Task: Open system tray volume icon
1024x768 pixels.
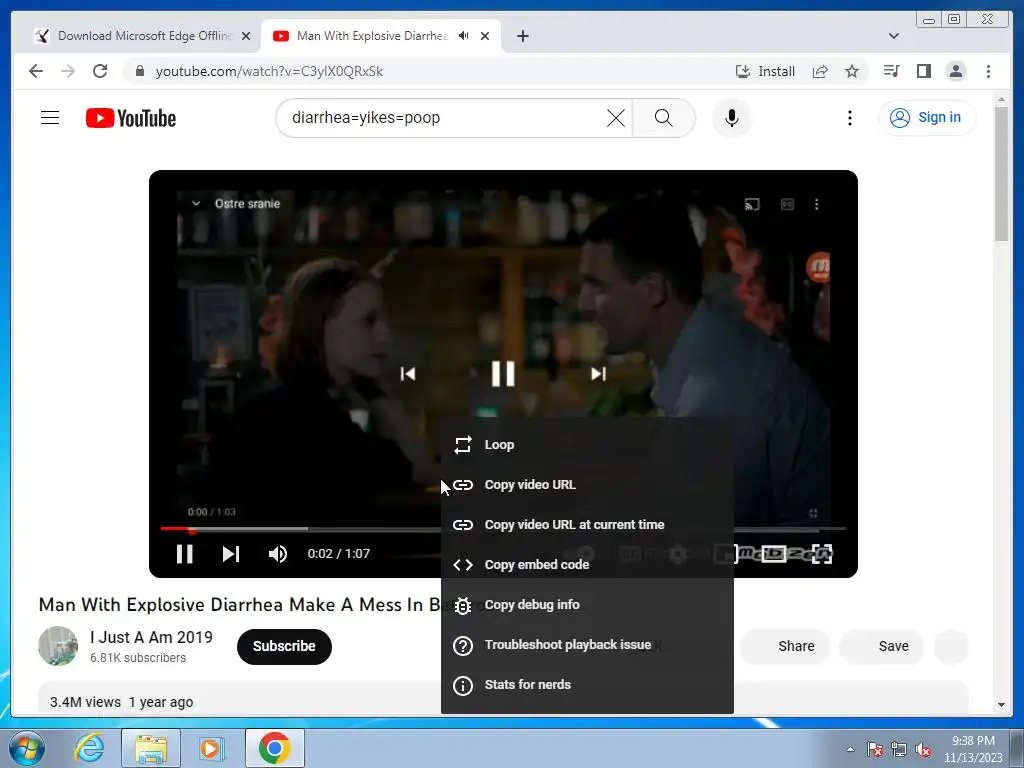Action: 923,749
